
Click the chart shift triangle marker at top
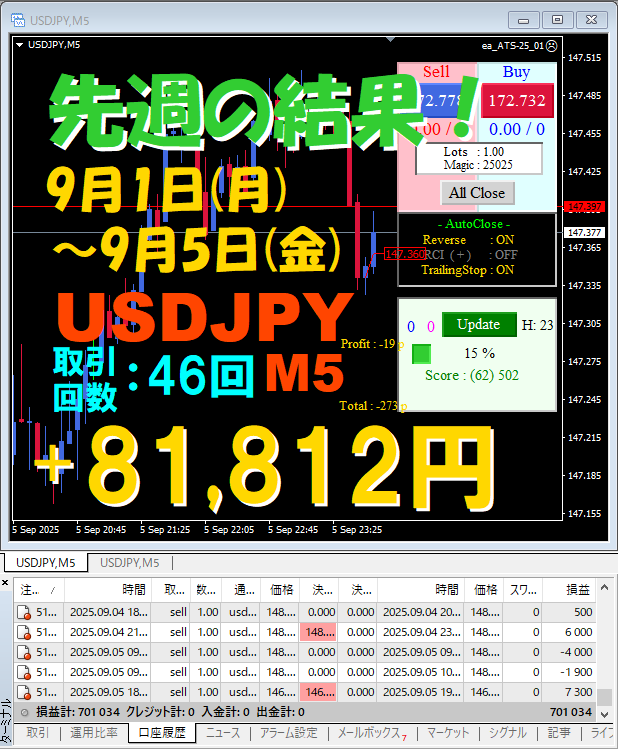pos(391,40)
